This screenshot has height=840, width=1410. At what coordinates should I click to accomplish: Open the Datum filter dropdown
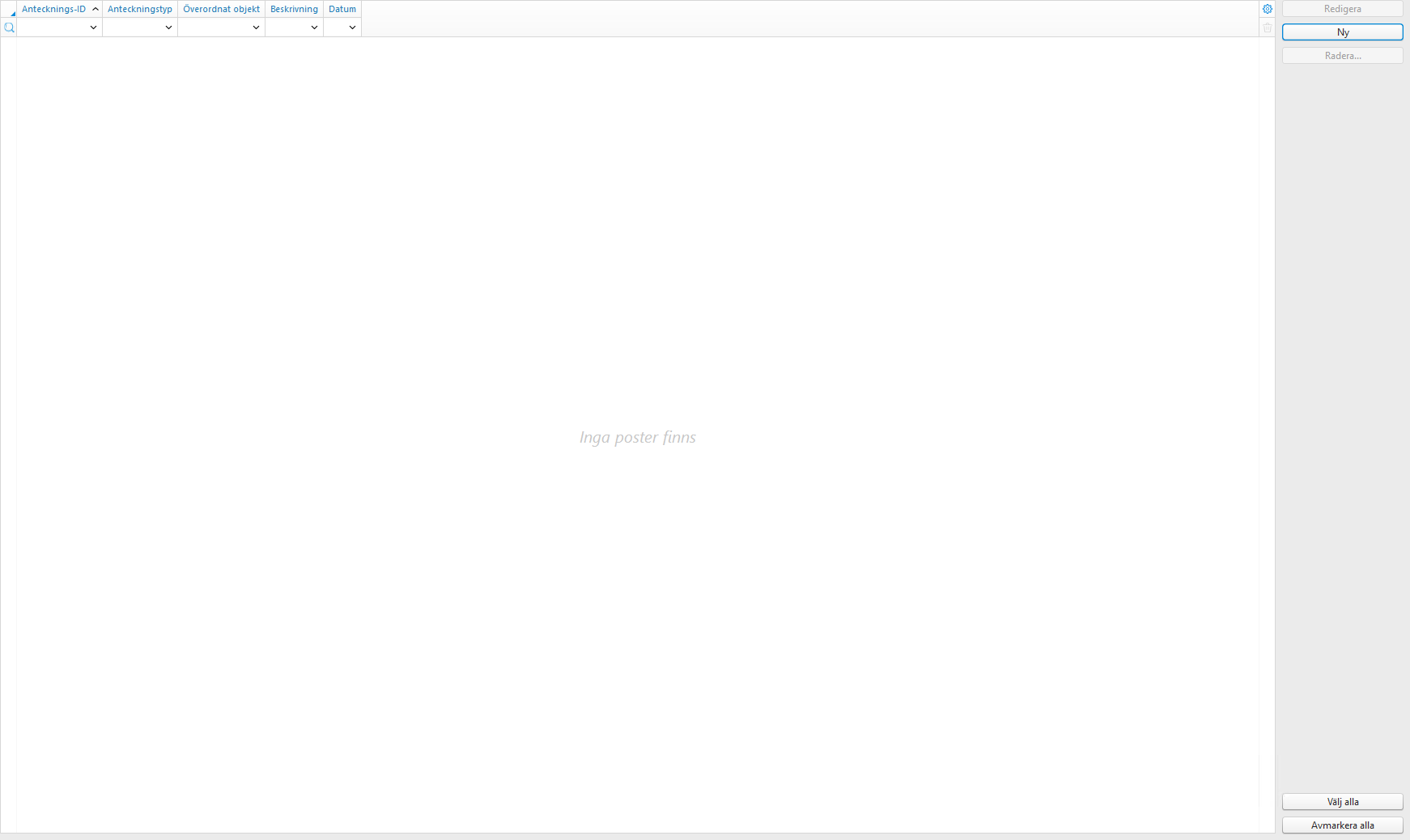pos(352,27)
